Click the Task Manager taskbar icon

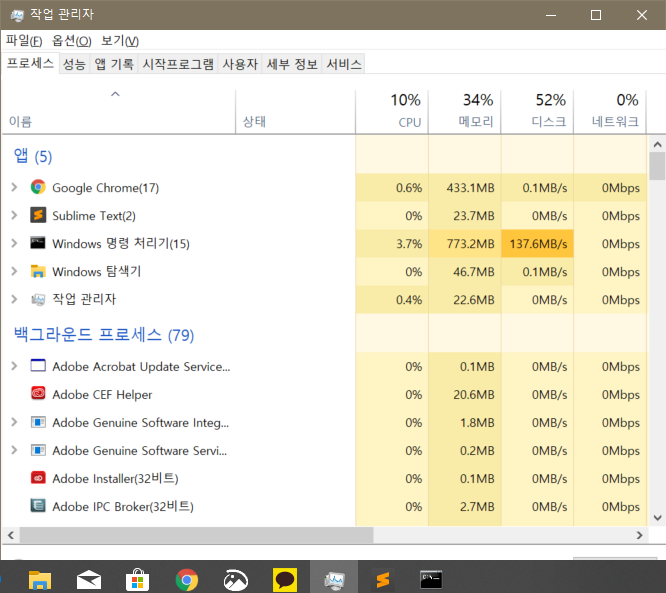click(334, 580)
